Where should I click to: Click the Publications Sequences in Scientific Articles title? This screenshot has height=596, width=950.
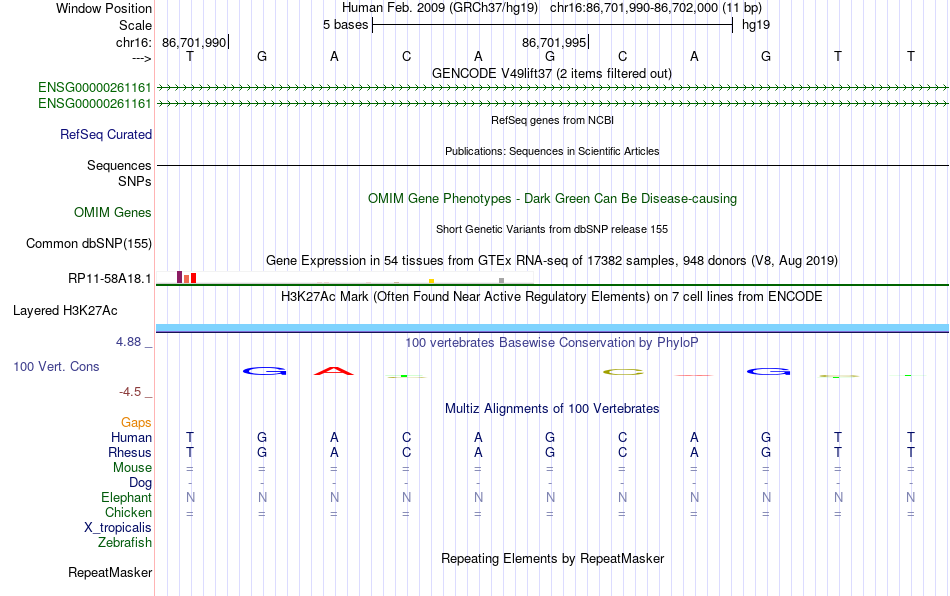[552, 151]
